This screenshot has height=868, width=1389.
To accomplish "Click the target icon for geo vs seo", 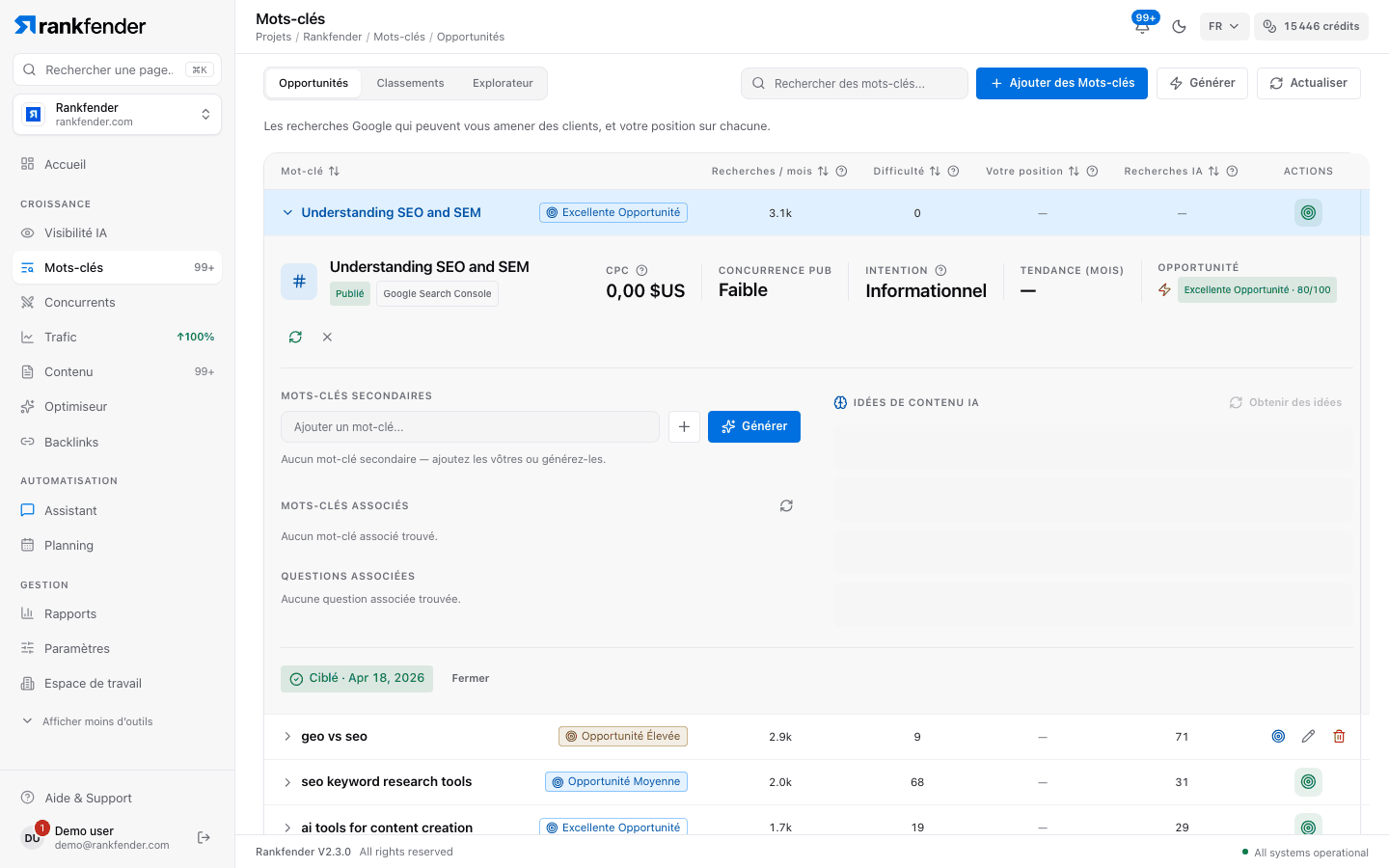I will (x=1278, y=736).
